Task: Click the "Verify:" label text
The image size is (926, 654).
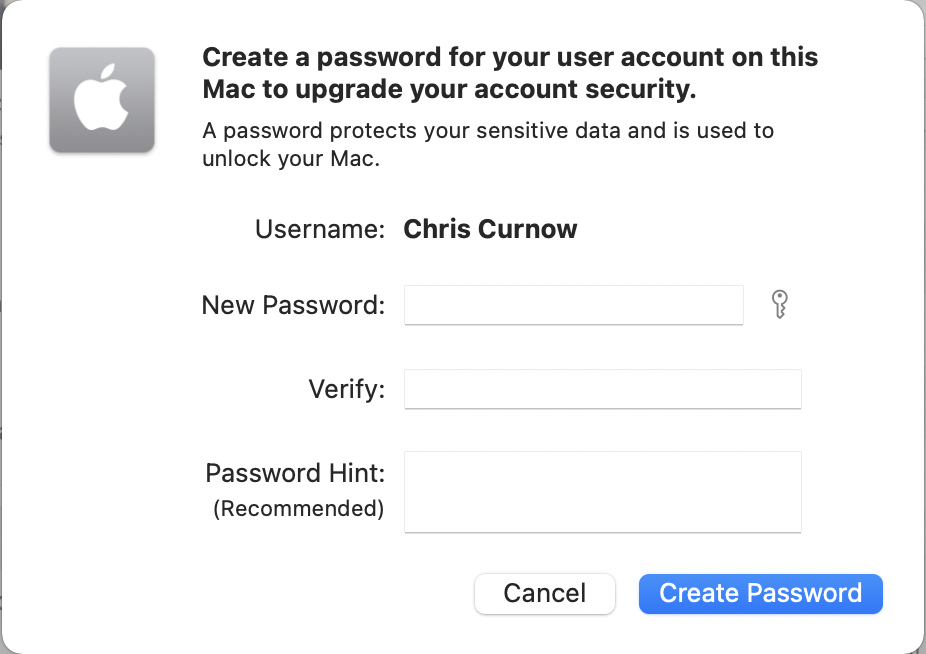Action: tap(346, 389)
